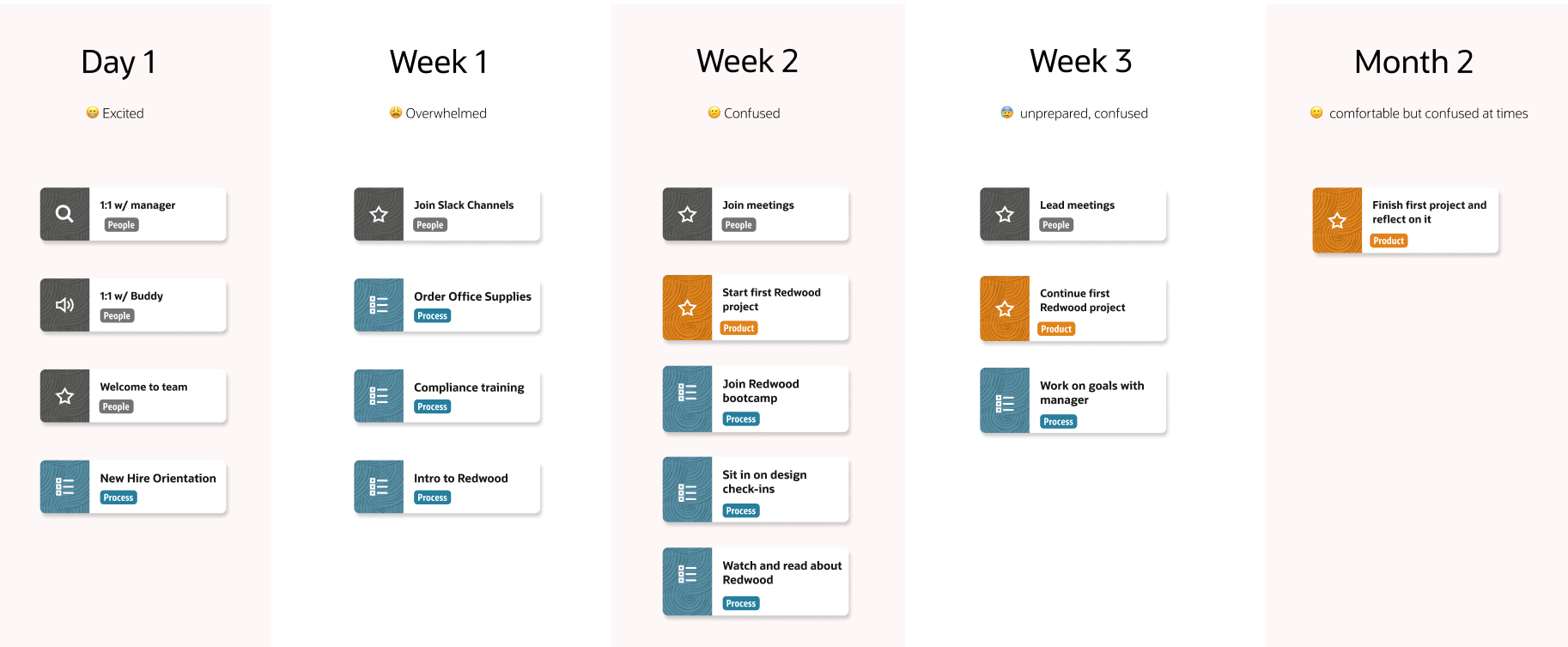
Task: Click the star icon on Lead meetings card
Action: pyautogui.click(x=1005, y=214)
